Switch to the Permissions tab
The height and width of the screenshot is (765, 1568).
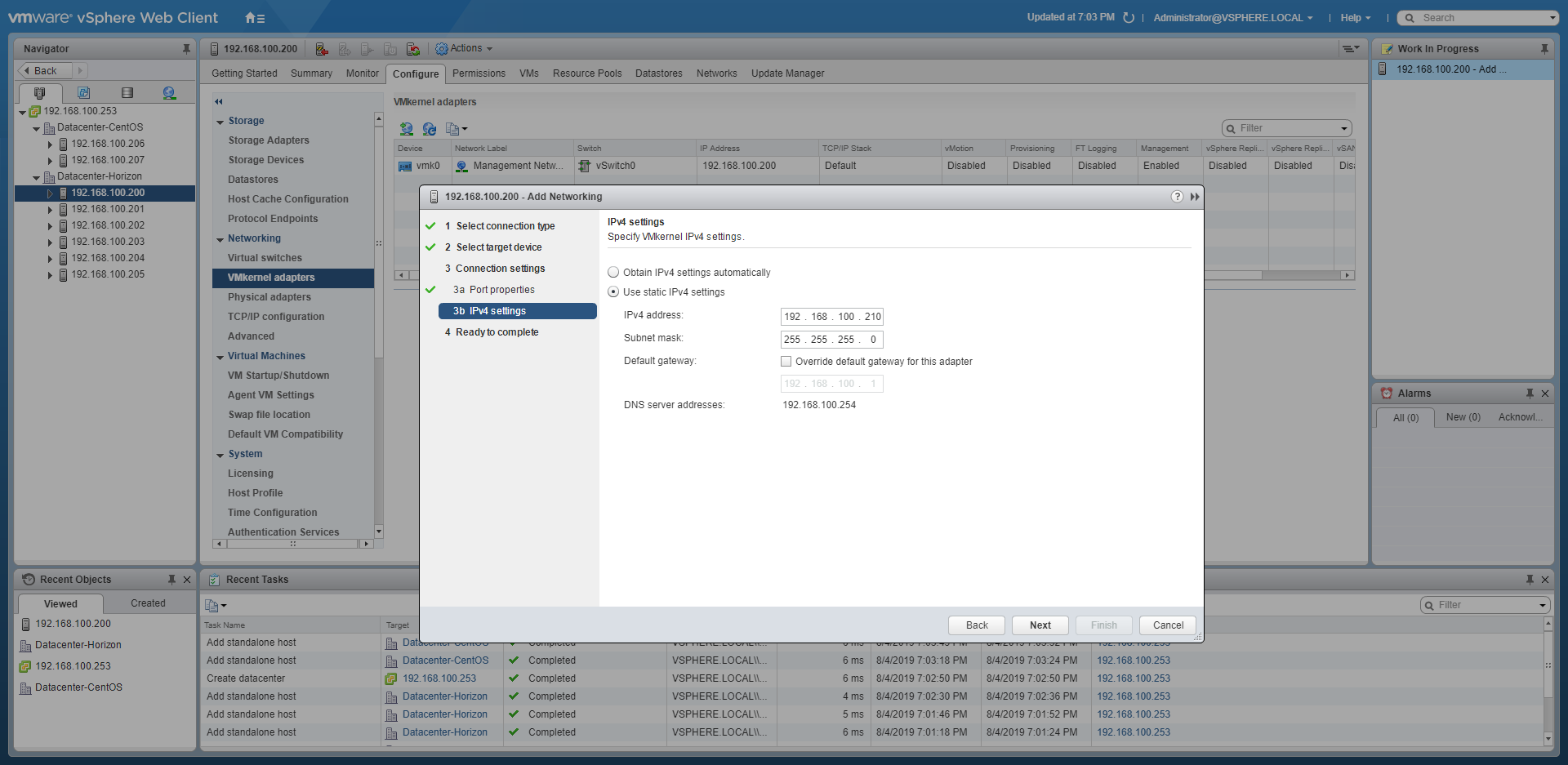[479, 73]
